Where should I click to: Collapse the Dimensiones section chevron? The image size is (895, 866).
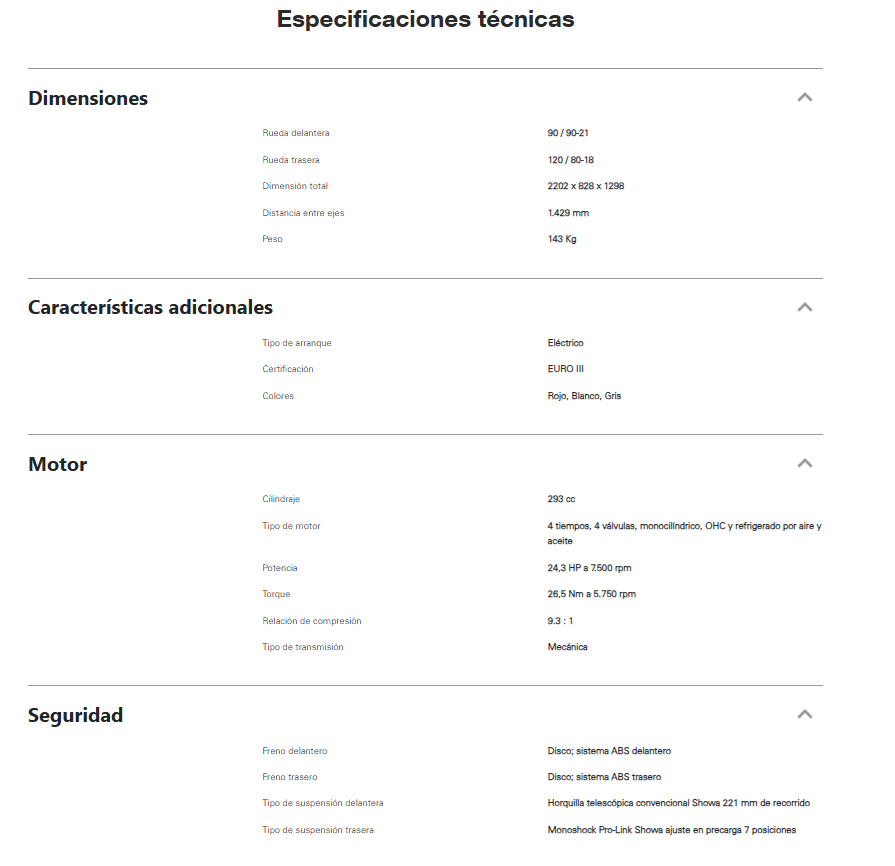[x=804, y=98]
